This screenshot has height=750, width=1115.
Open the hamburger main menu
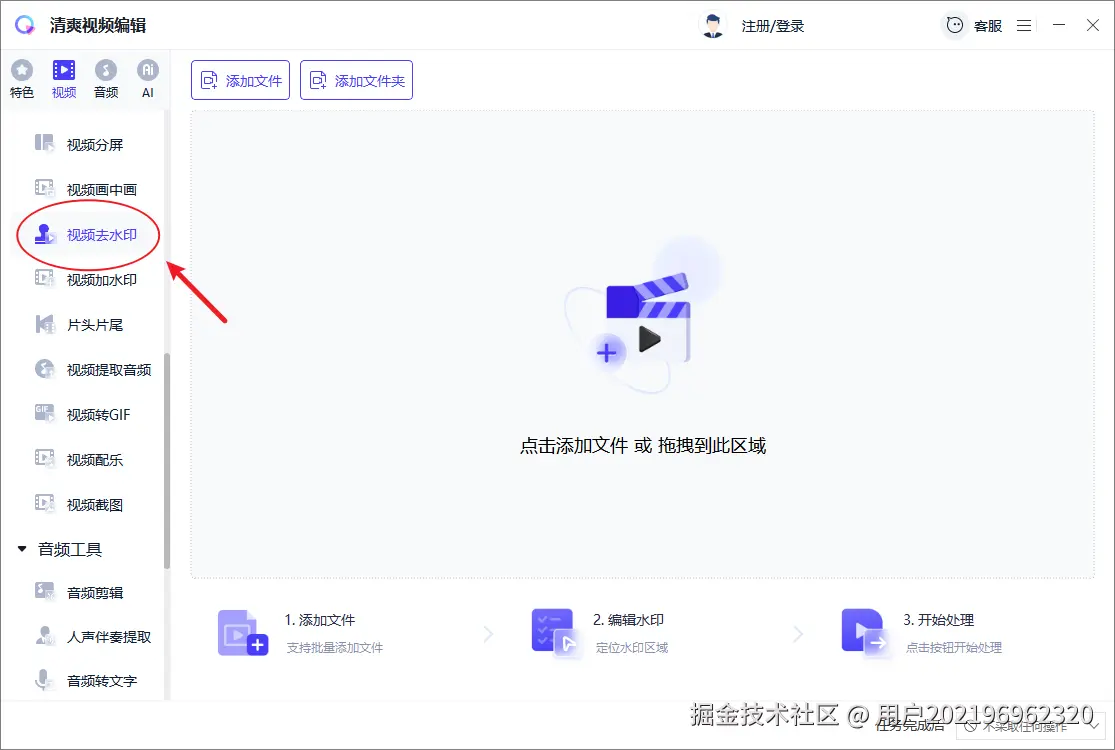[1024, 26]
